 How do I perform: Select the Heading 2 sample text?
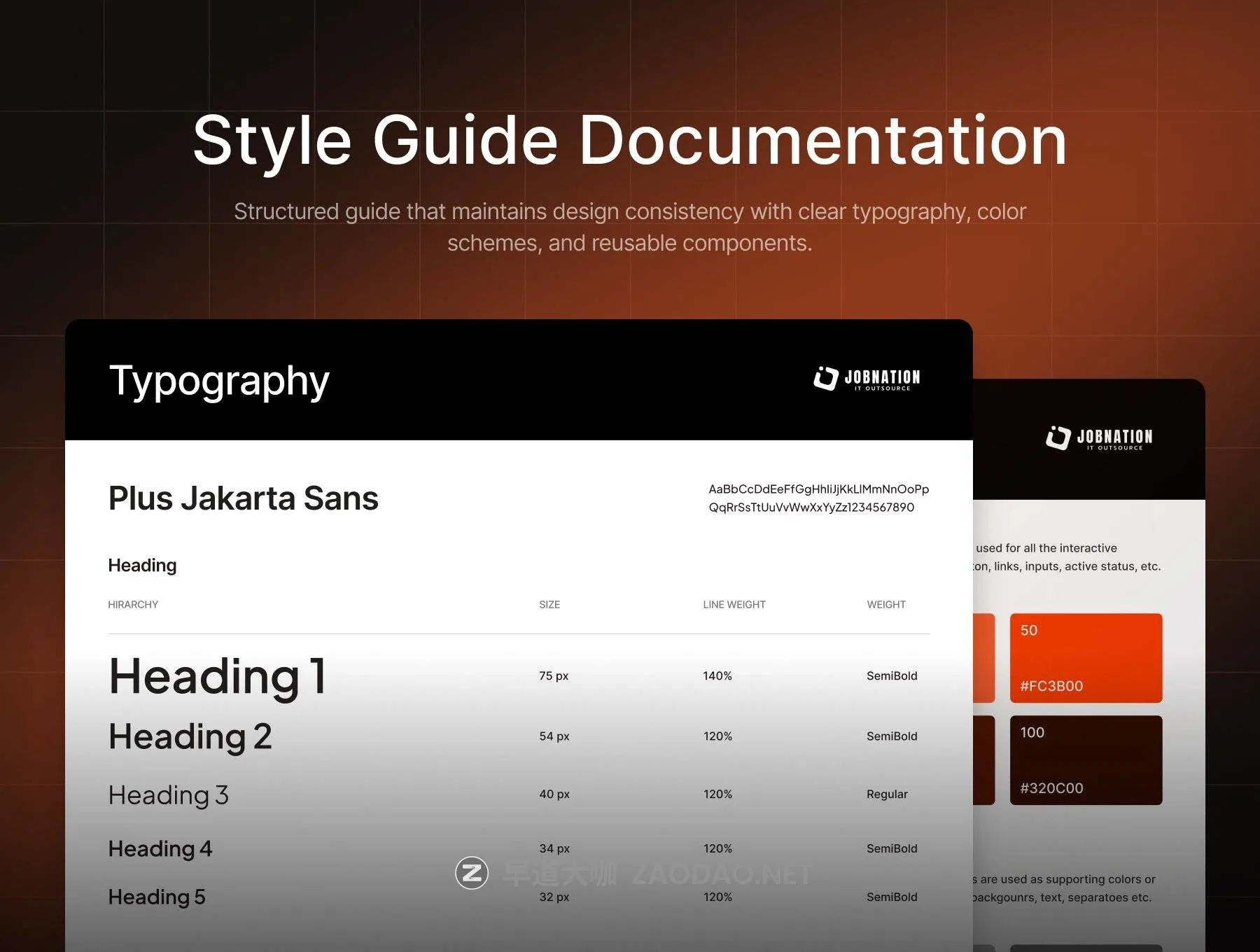(190, 736)
